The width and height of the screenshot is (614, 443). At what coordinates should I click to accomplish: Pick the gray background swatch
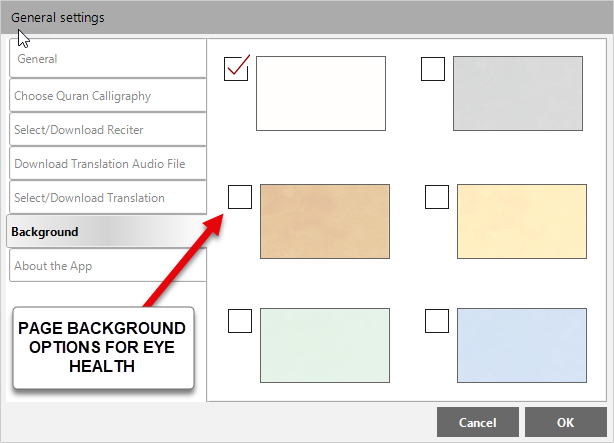(518, 93)
